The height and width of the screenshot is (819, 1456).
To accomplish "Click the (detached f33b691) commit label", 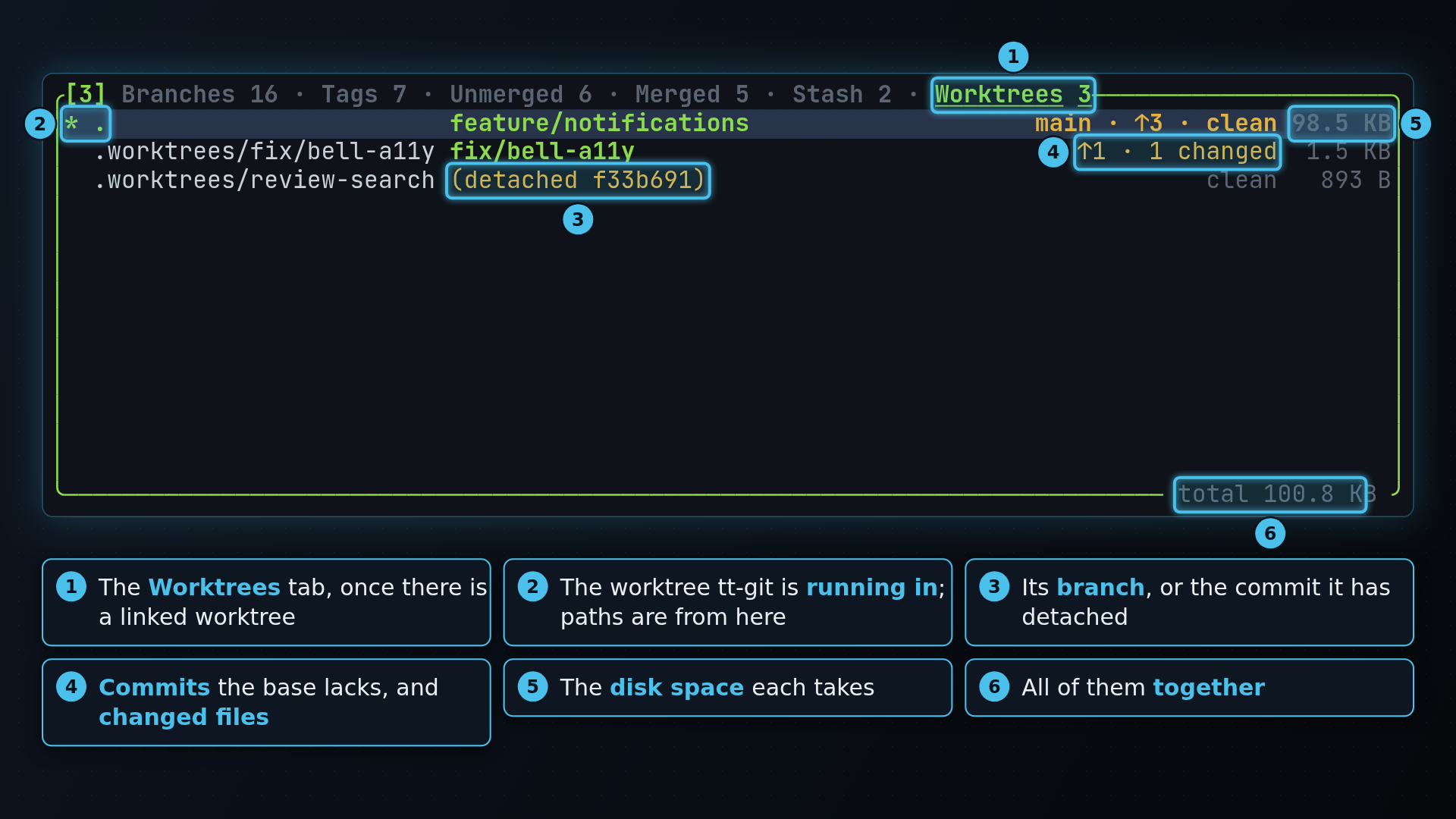I will coord(578,180).
